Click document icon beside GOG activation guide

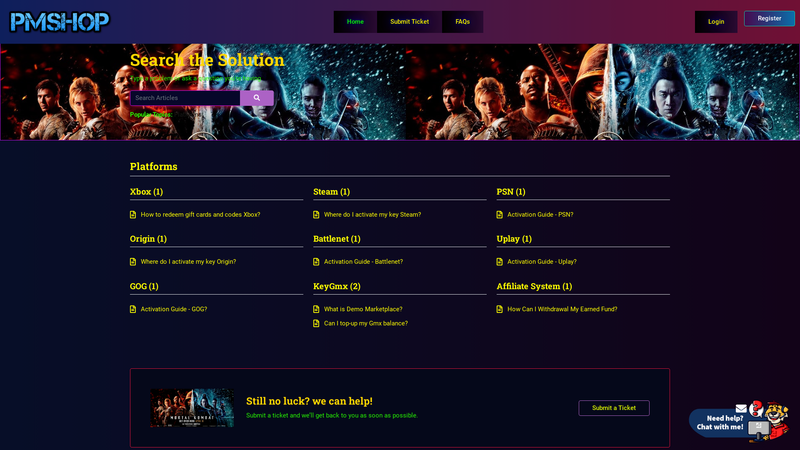[133, 309]
